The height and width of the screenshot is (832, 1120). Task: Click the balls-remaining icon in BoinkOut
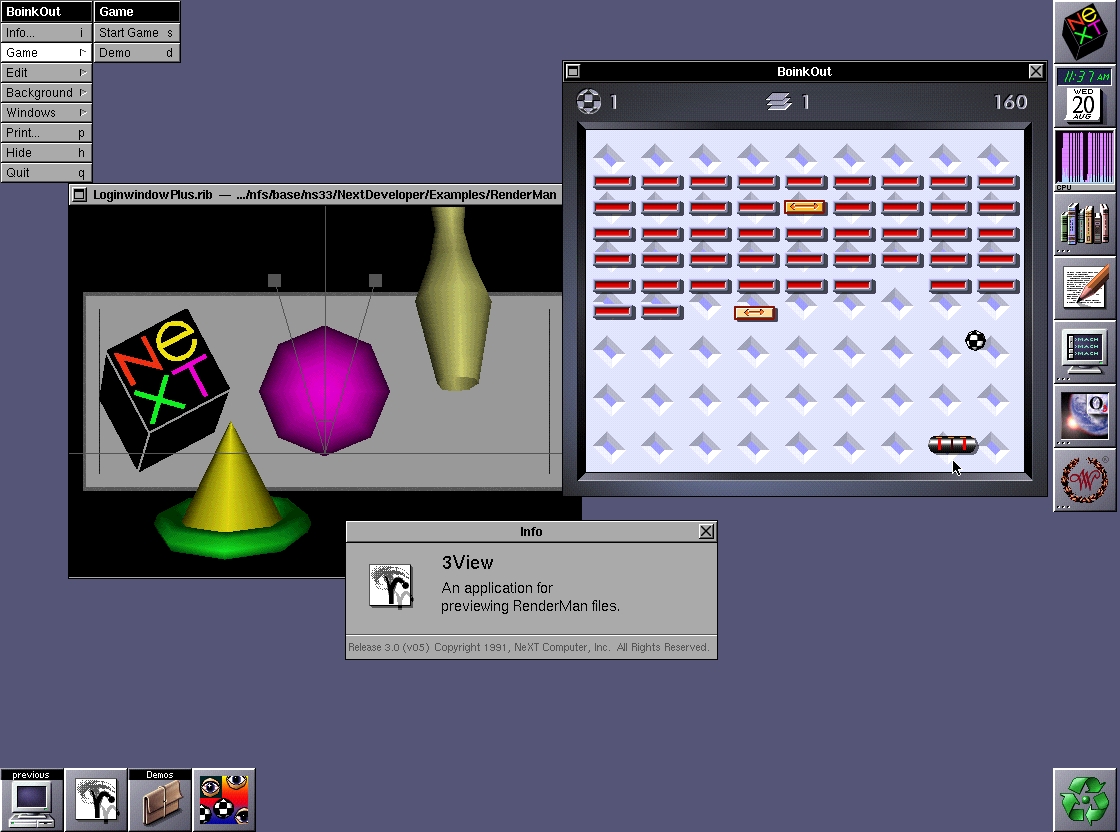(589, 102)
